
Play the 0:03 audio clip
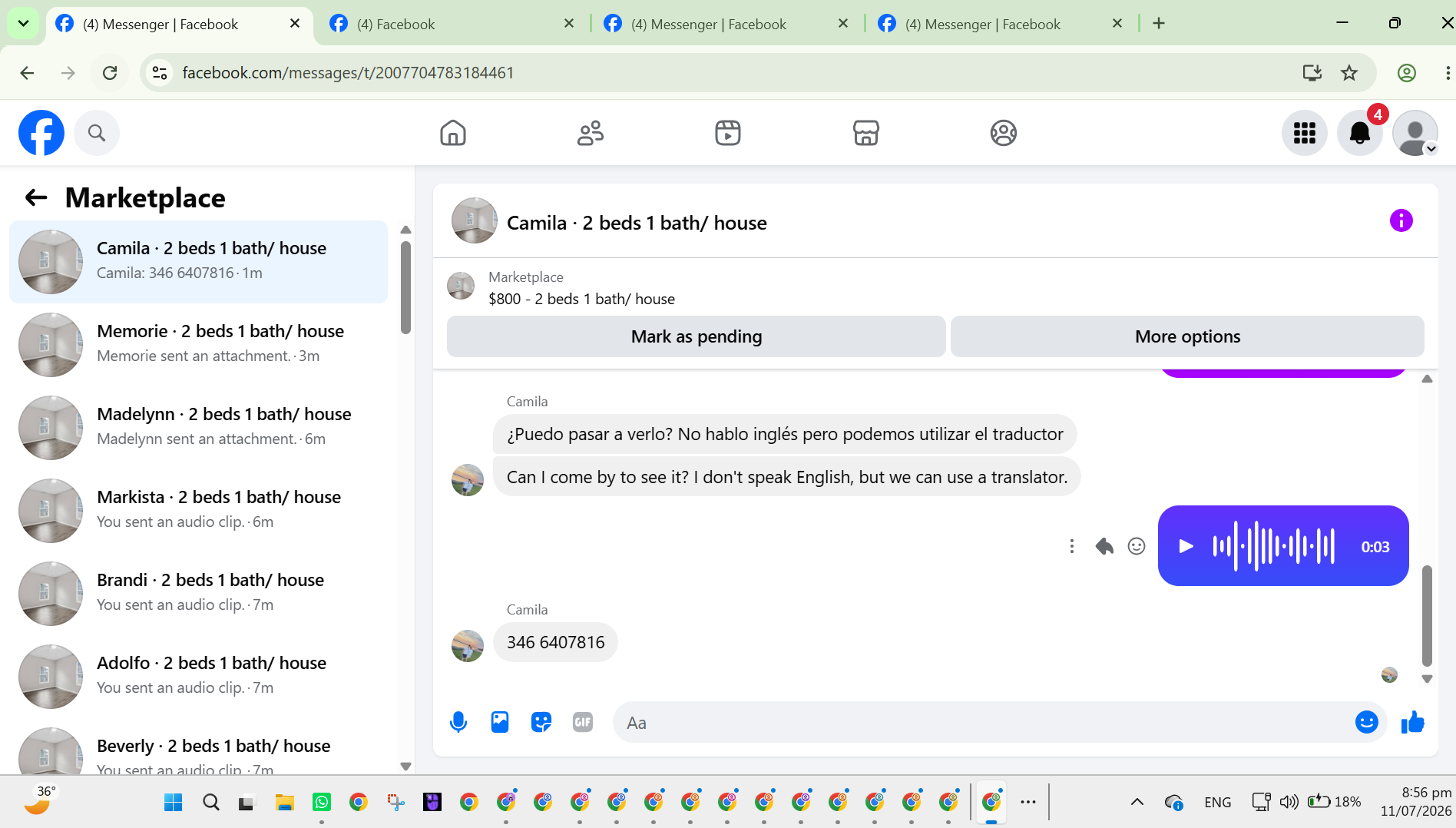1186,546
